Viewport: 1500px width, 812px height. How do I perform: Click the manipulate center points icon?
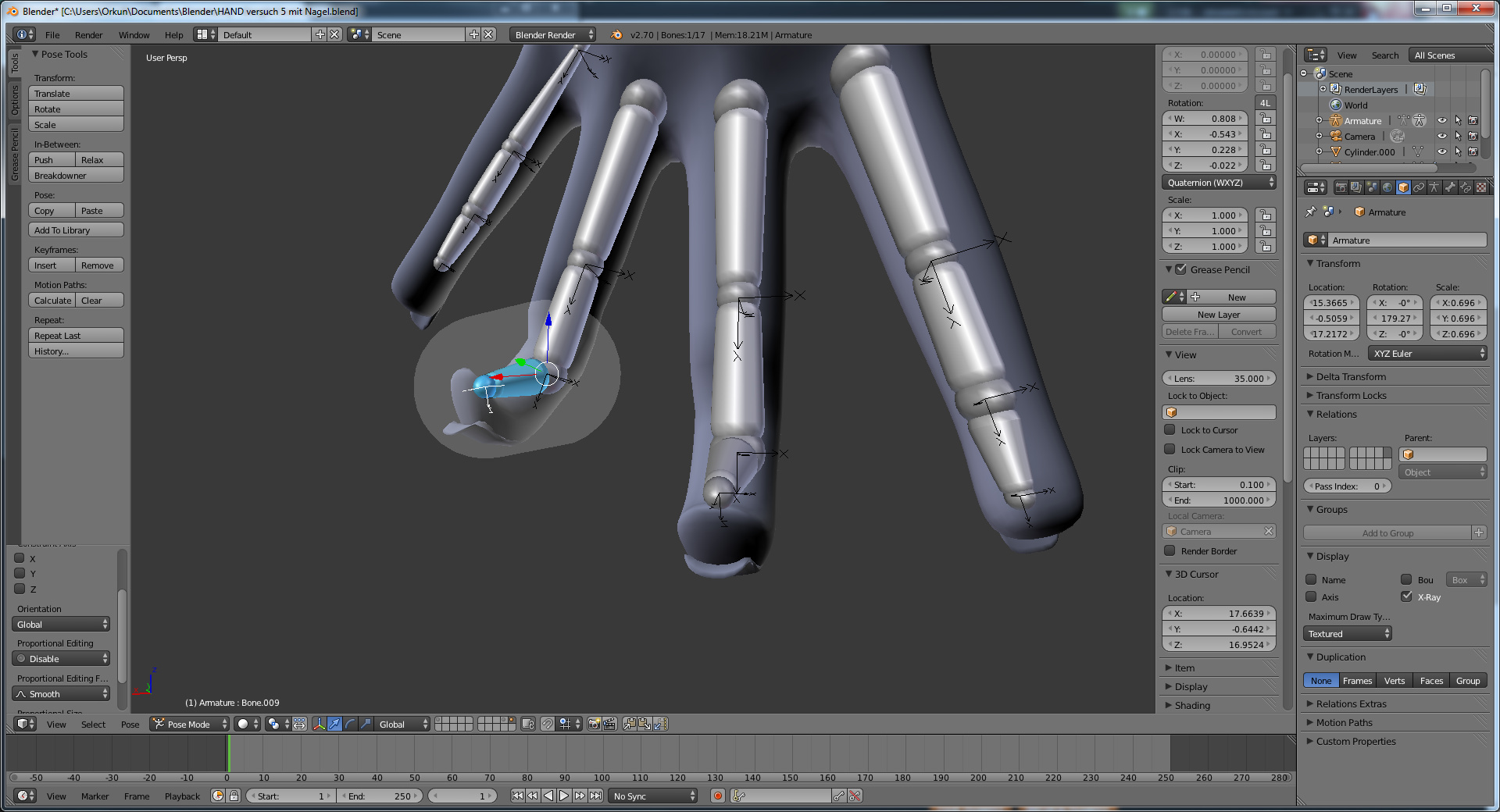pos(299,725)
